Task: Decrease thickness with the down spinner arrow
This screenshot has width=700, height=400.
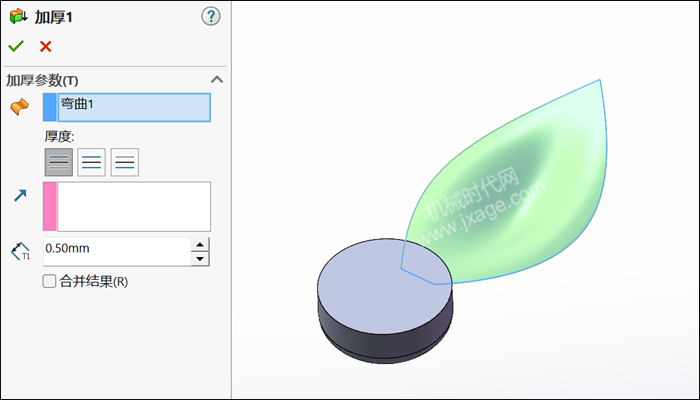Action: tap(200, 259)
